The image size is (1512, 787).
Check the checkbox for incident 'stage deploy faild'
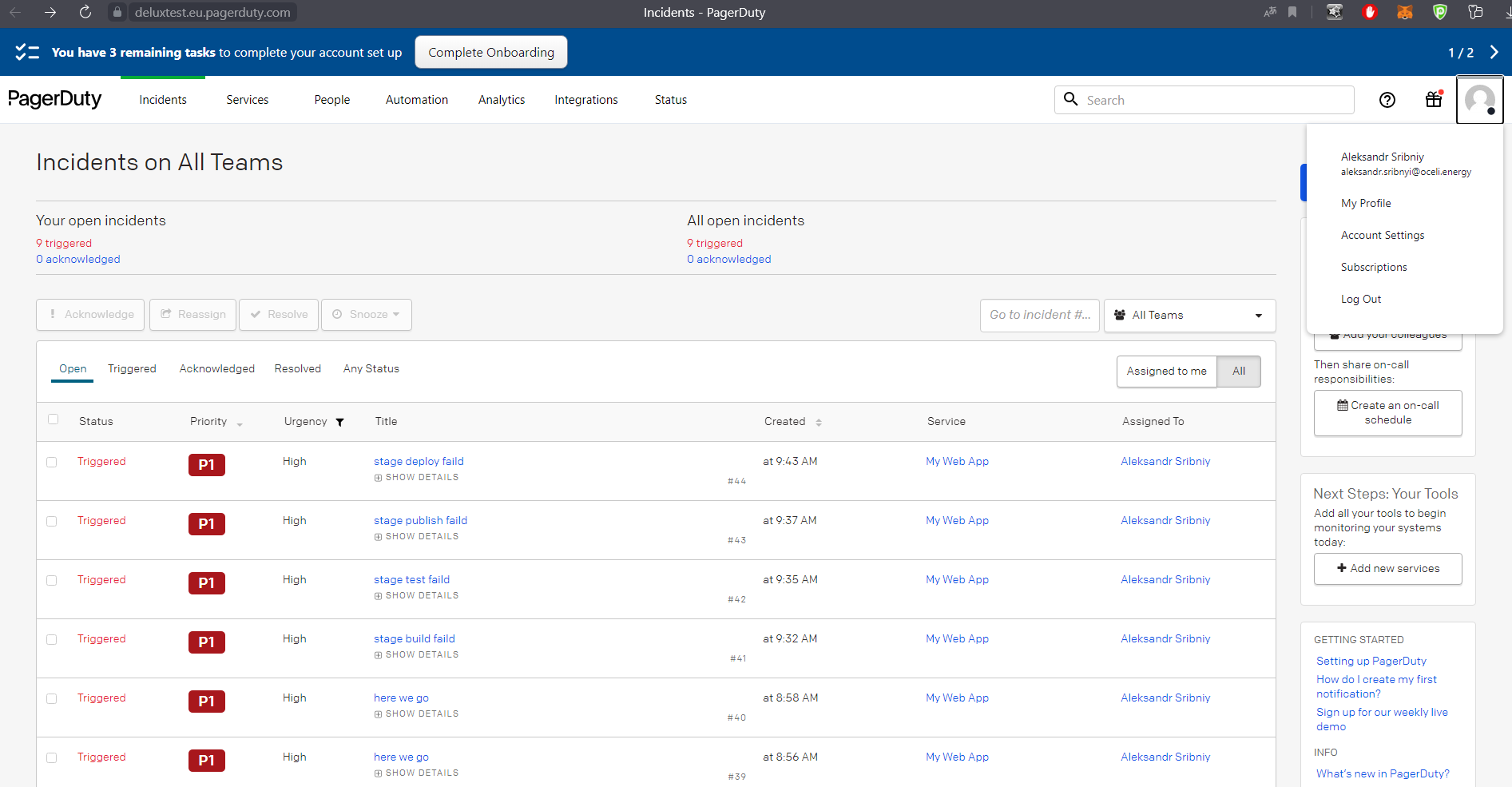point(52,461)
